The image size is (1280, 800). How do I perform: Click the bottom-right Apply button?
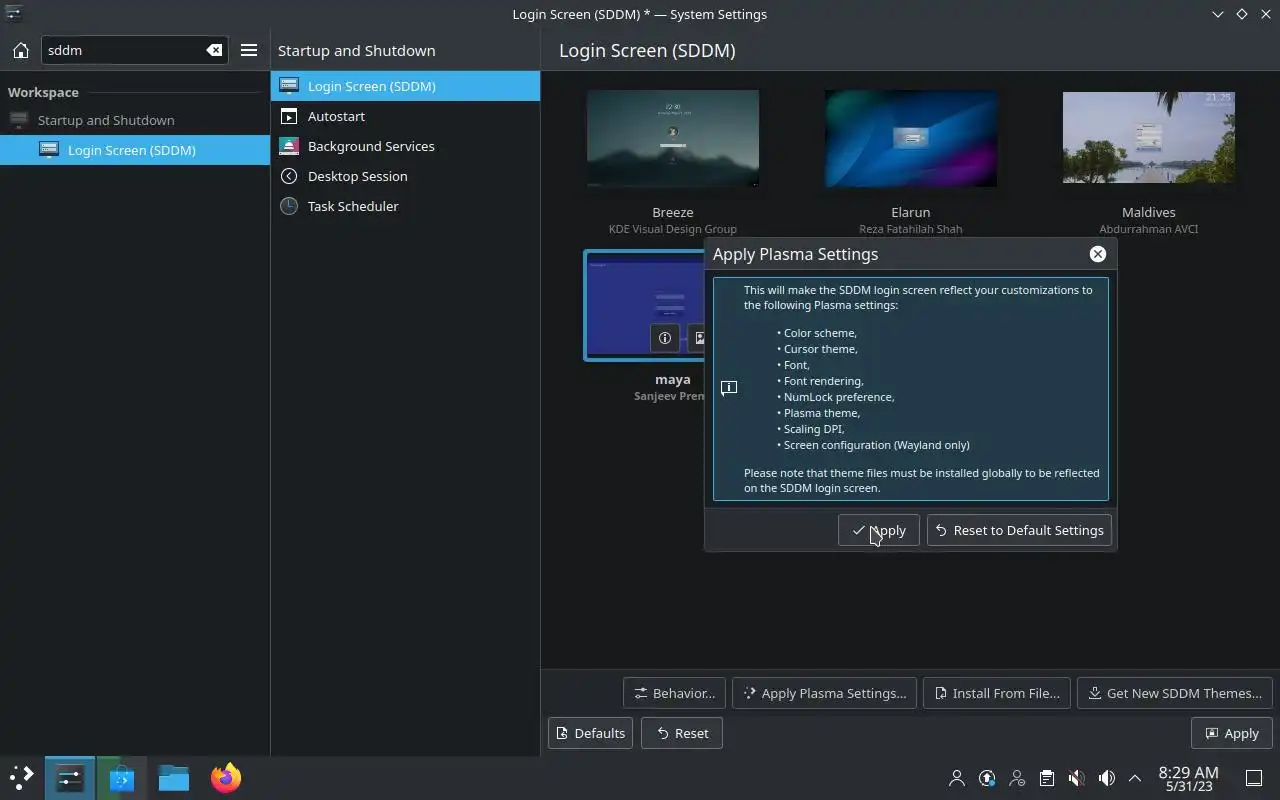click(1232, 733)
